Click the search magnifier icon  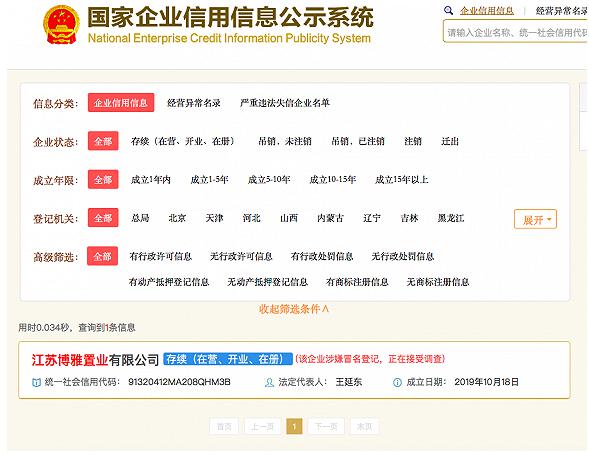pos(448,11)
